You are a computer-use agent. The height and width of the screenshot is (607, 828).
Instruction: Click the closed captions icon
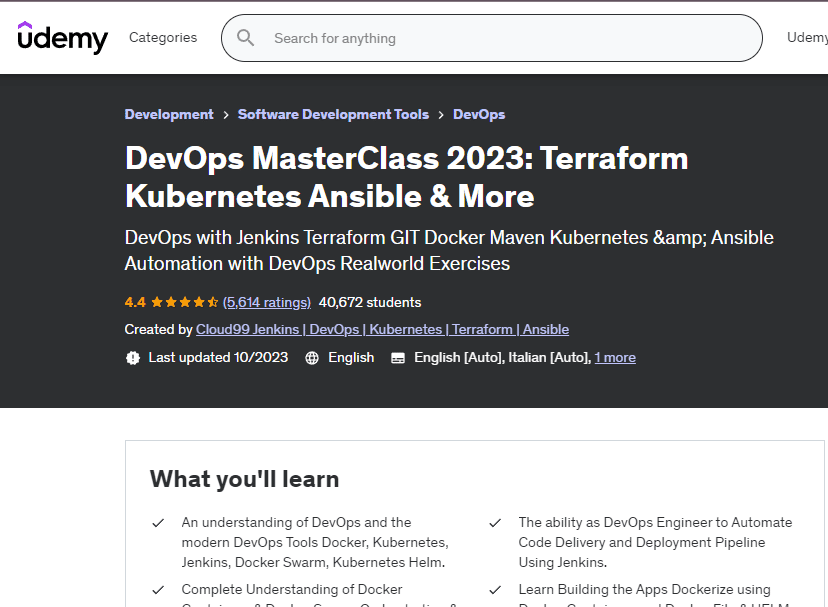point(398,358)
